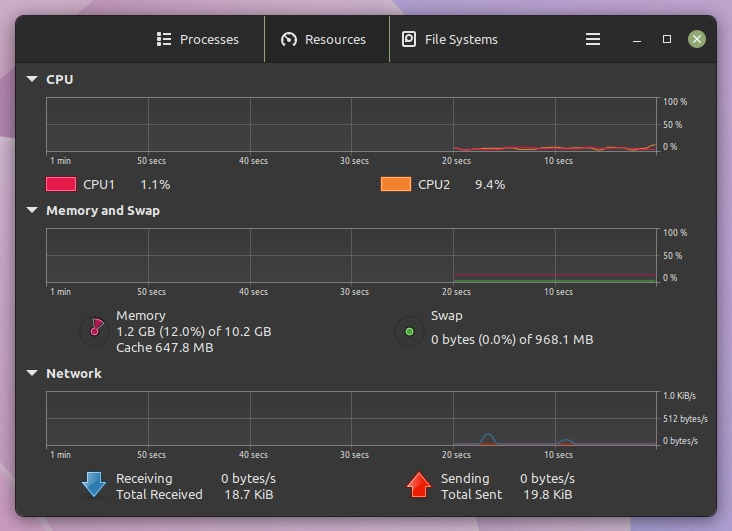Collapse the Network section
Screen dimensions: 732x531
[32, 373]
